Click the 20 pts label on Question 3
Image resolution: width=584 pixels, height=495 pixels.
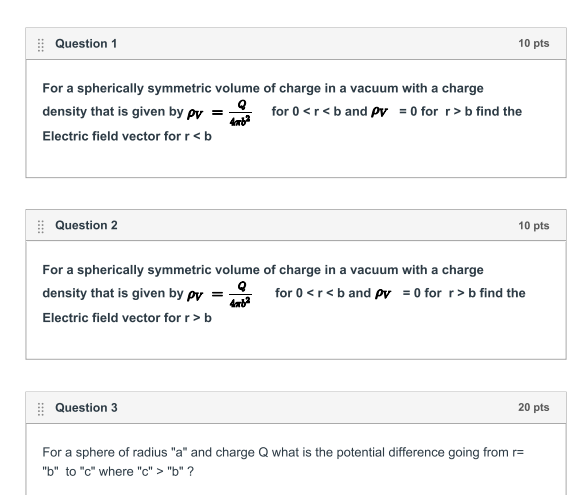click(533, 407)
